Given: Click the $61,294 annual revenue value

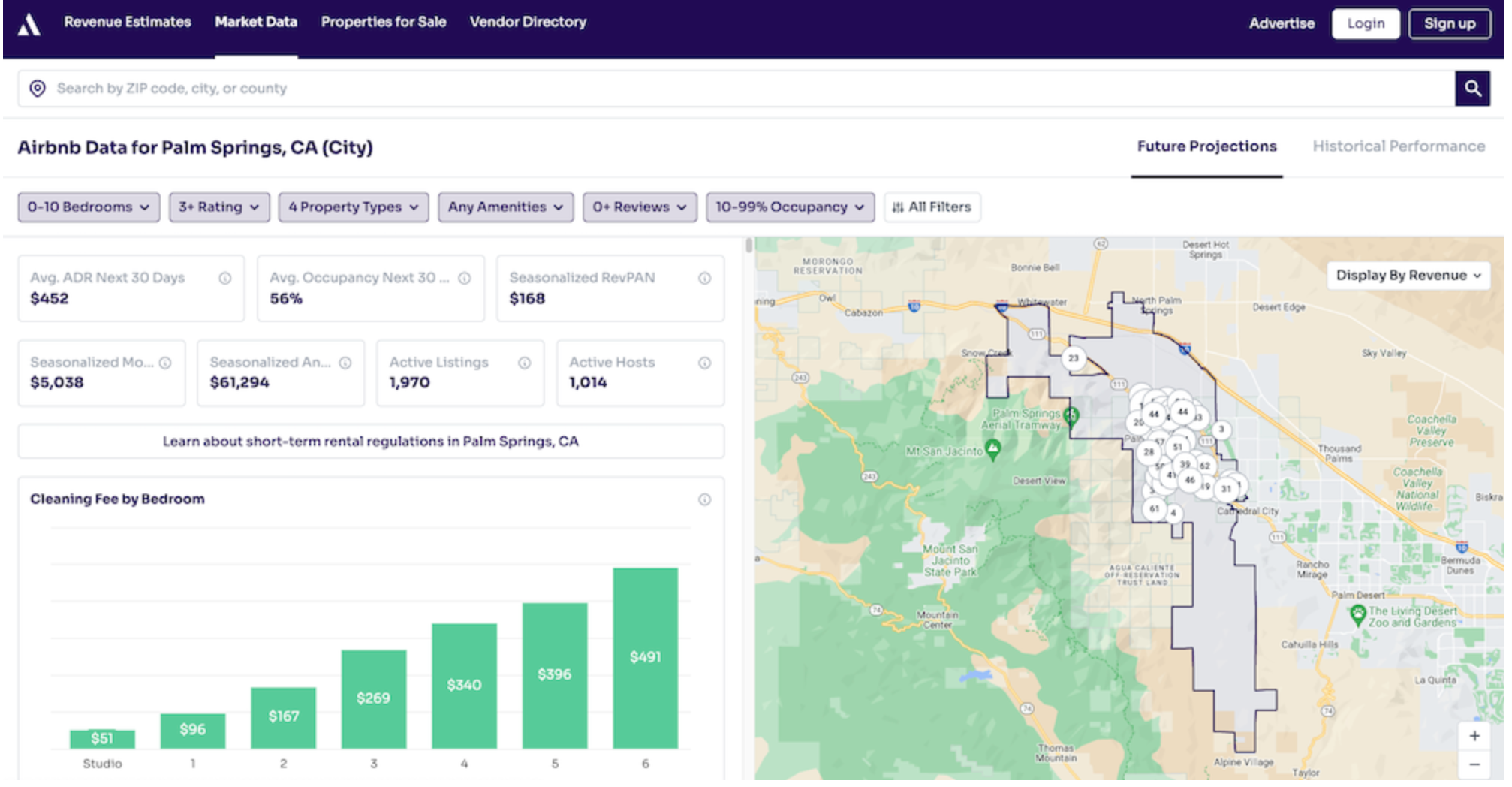Looking at the screenshot, I should pos(239,383).
